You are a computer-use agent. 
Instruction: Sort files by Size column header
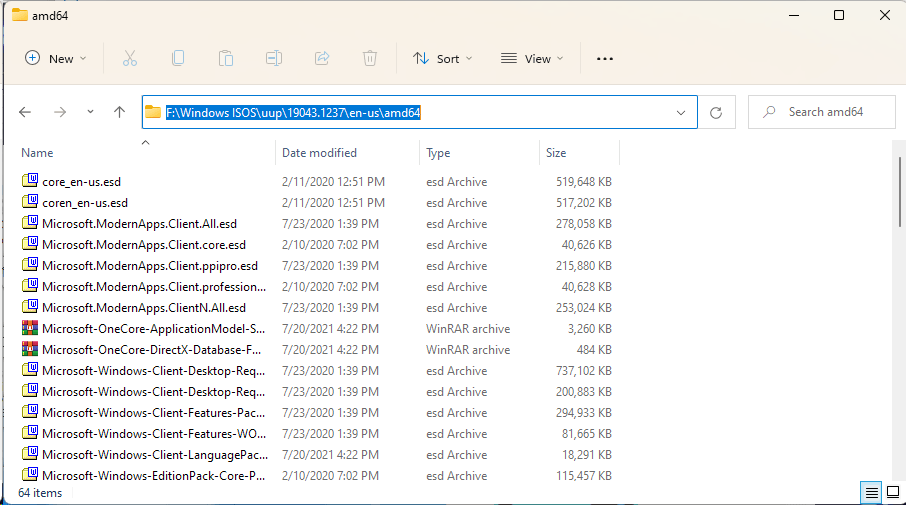pos(556,153)
